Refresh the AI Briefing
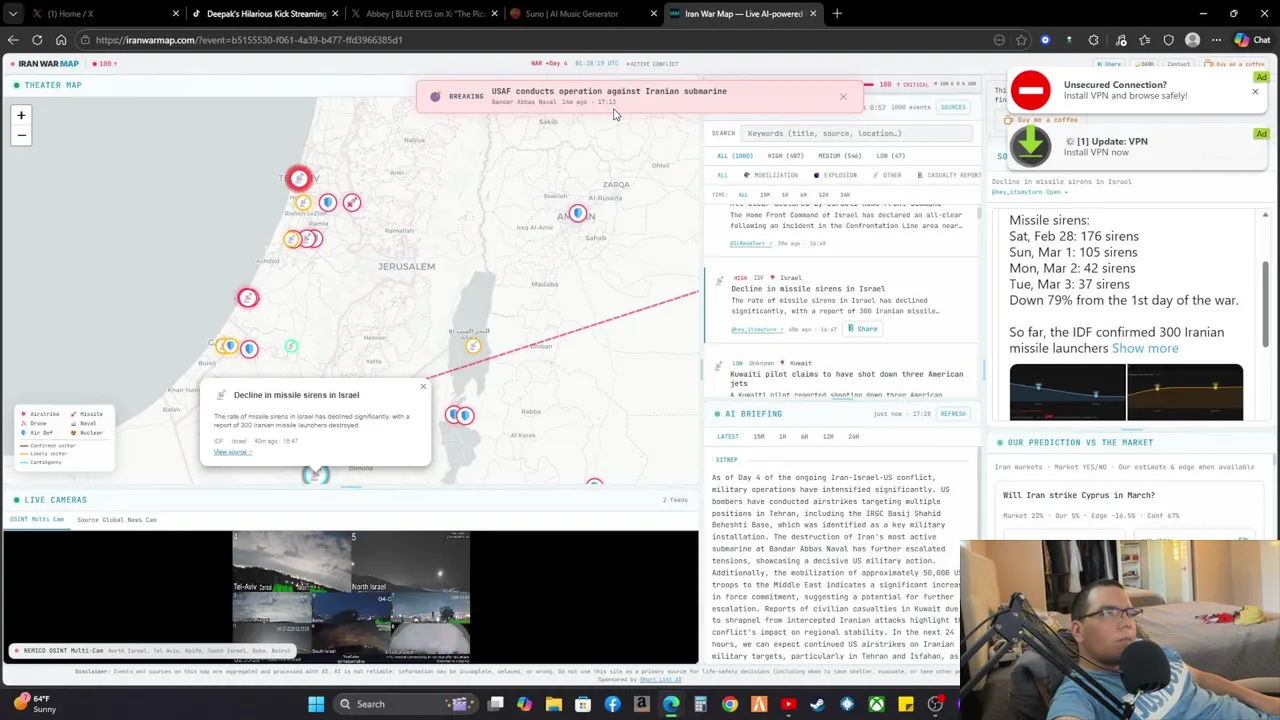The height and width of the screenshot is (720, 1280). click(x=953, y=414)
